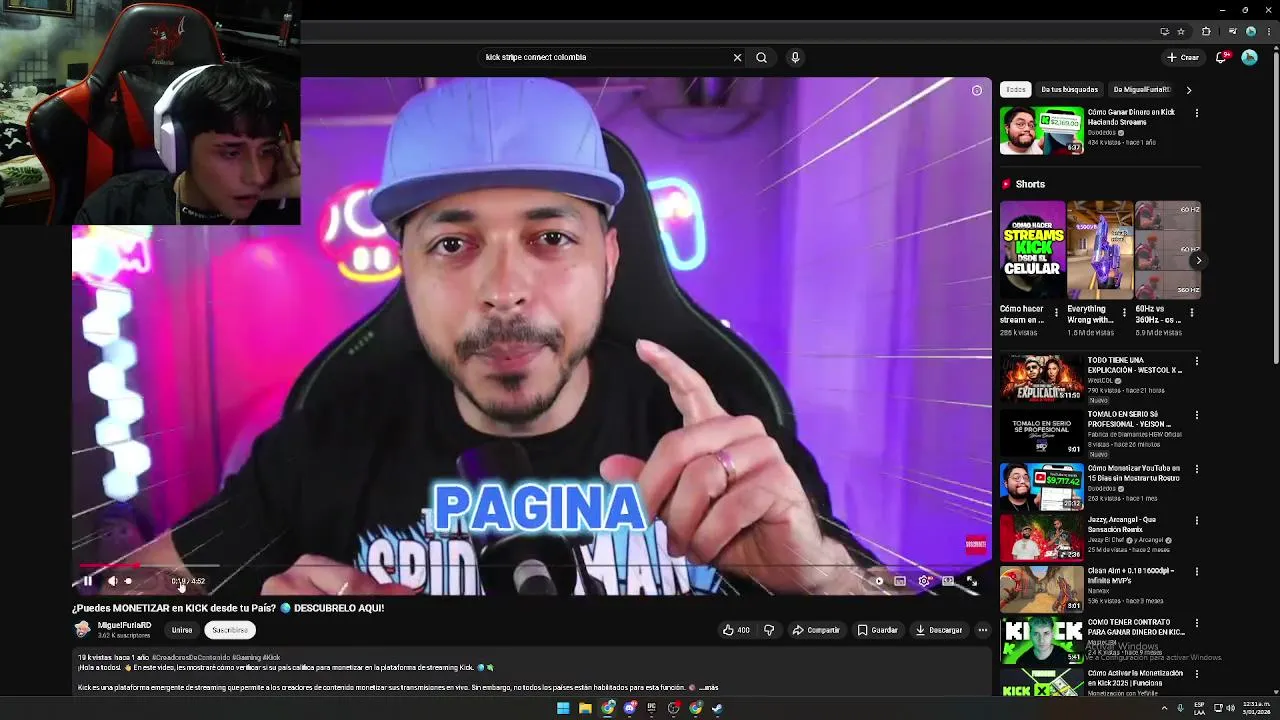Show more filter chips with arrow
Viewport: 1280px width, 720px height.
tap(1189, 90)
